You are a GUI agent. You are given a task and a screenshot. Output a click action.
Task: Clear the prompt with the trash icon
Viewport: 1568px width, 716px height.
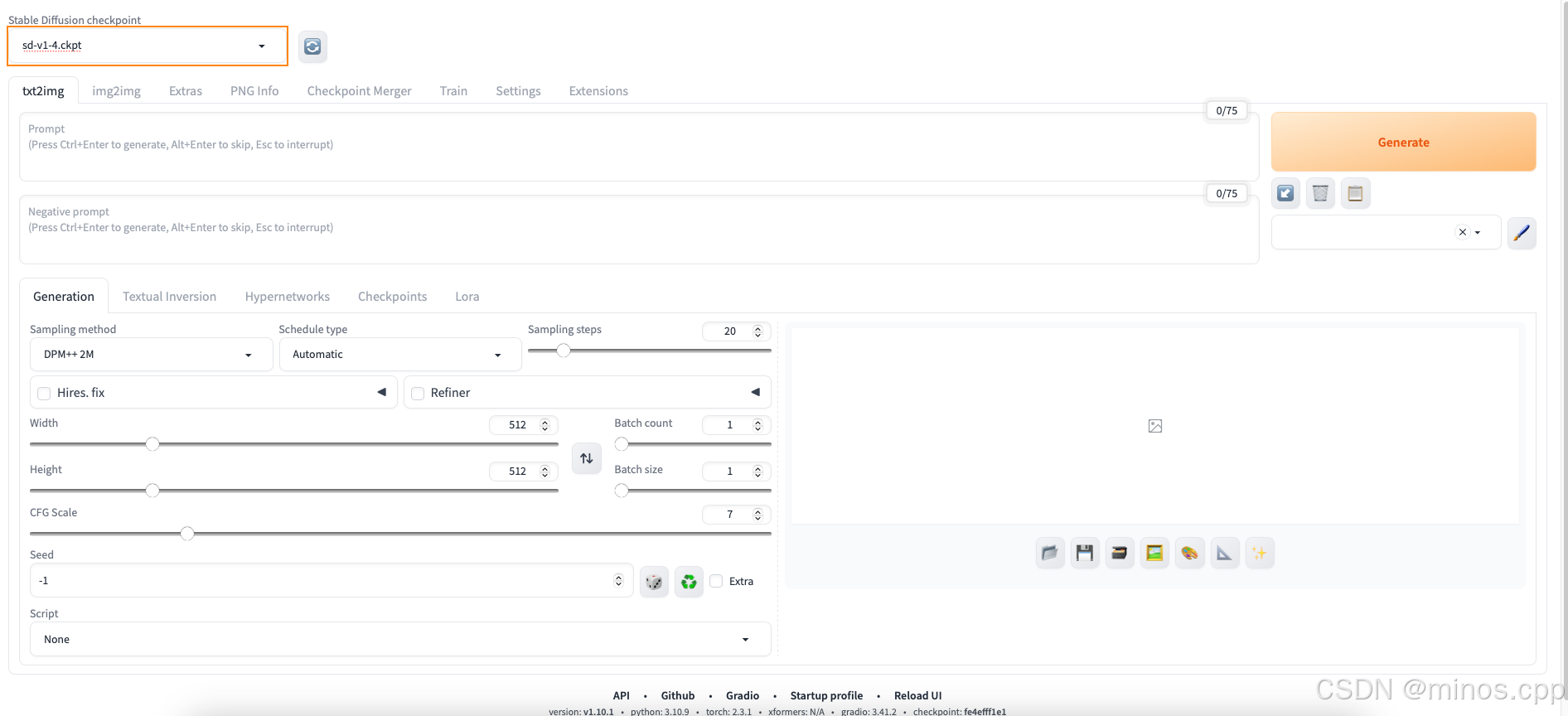click(x=1320, y=193)
